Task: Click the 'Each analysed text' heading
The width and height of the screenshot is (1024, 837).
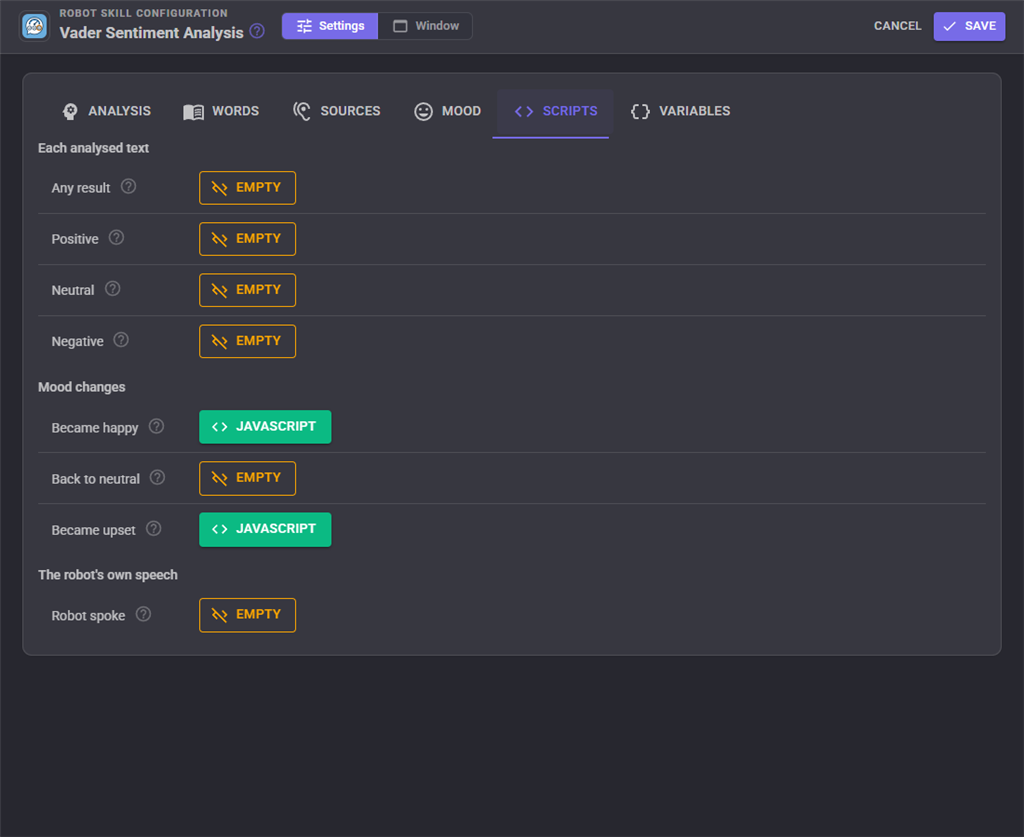Action: 93,148
